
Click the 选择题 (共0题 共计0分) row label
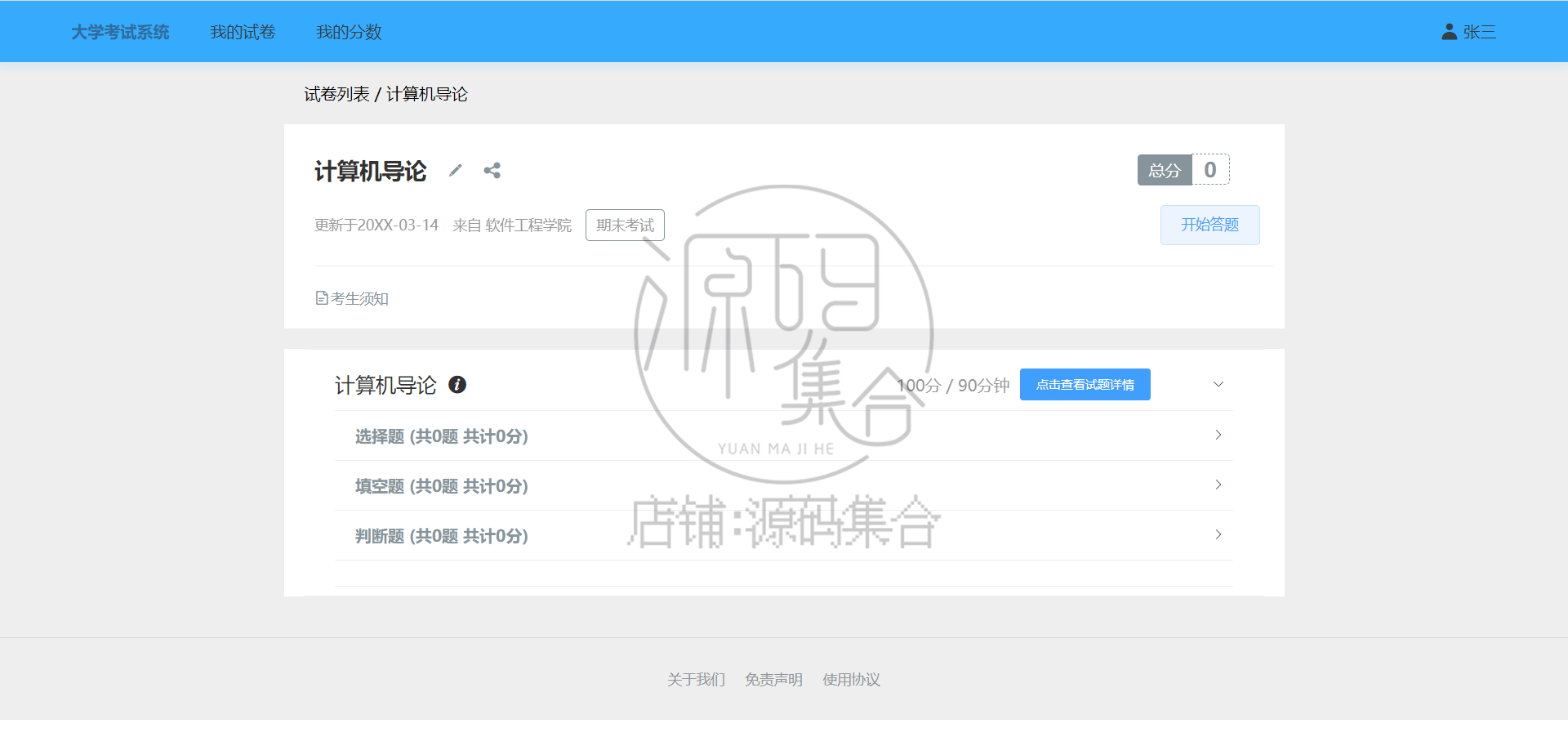[441, 436]
